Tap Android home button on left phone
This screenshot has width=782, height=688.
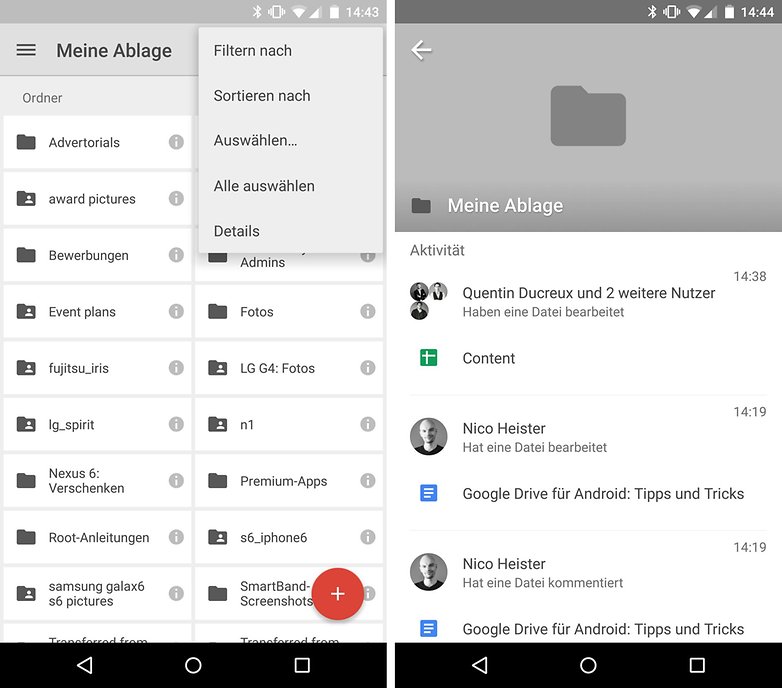[x=193, y=665]
